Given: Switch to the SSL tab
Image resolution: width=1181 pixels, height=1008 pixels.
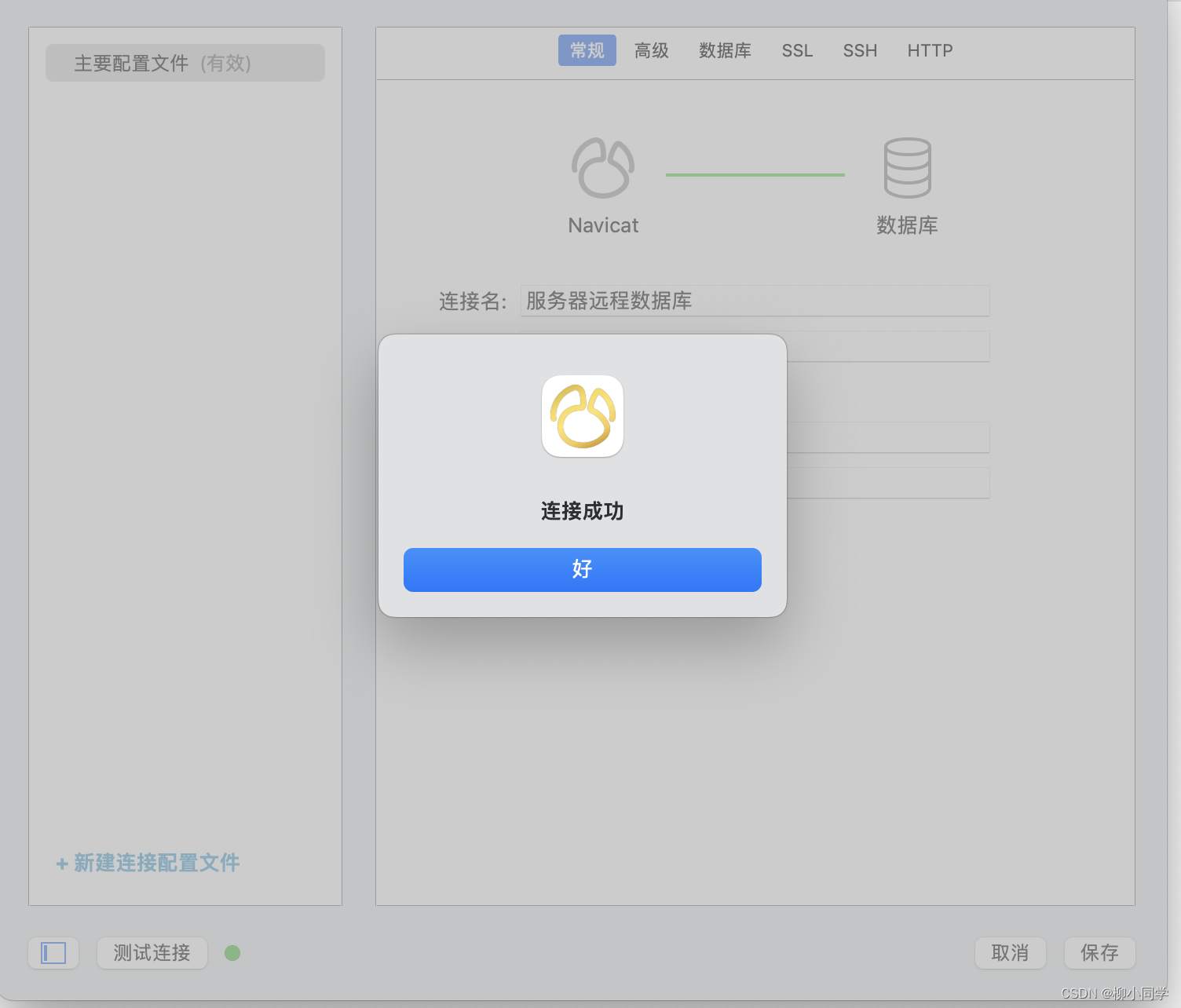Looking at the screenshot, I should pos(797,50).
